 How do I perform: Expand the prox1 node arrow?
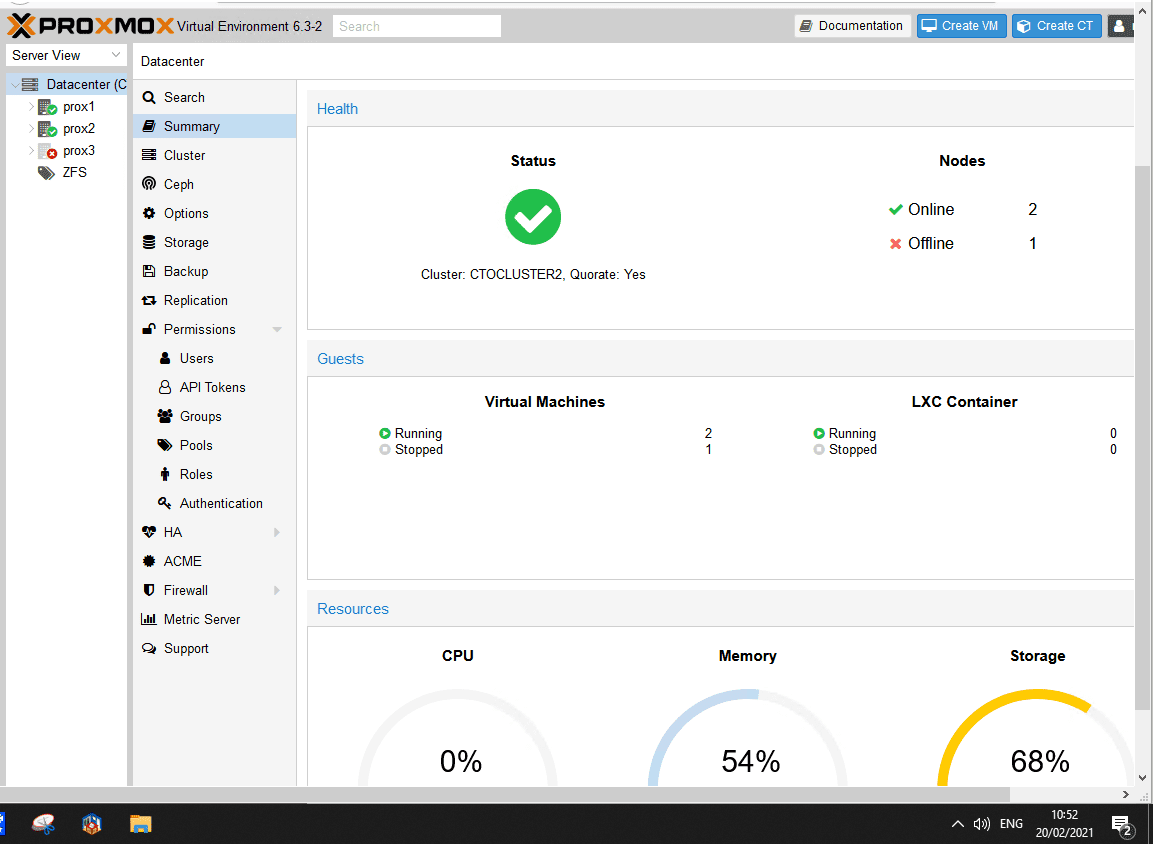coord(32,107)
